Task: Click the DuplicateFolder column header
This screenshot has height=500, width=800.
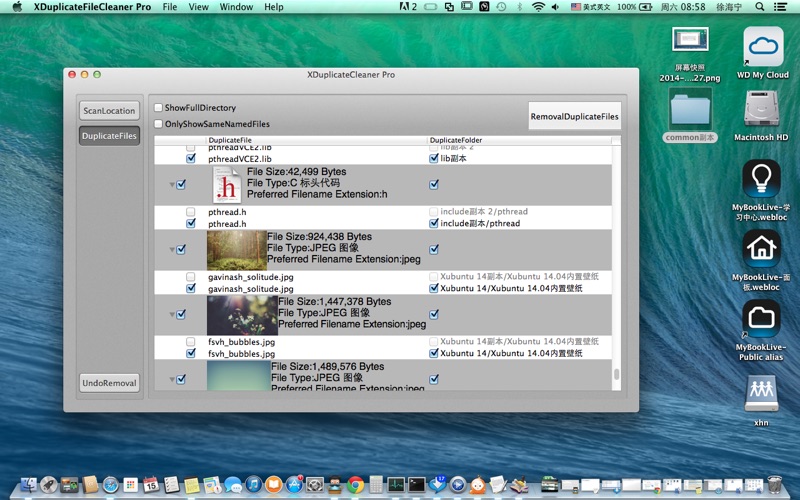Action: click(519, 140)
